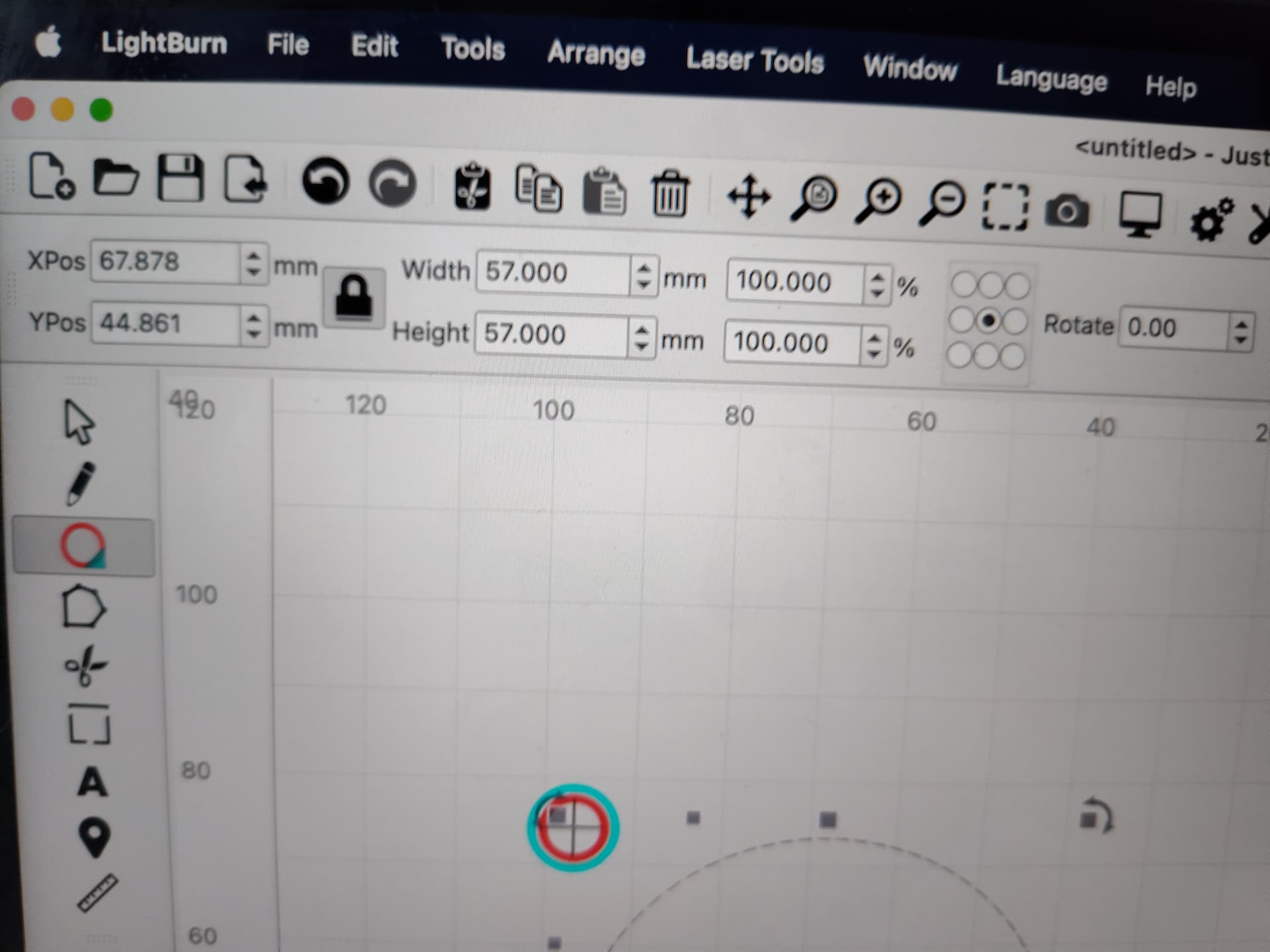Click the Undo arrow icon
The width and height of the screenshot is (1270, 952).
point(325,182)
